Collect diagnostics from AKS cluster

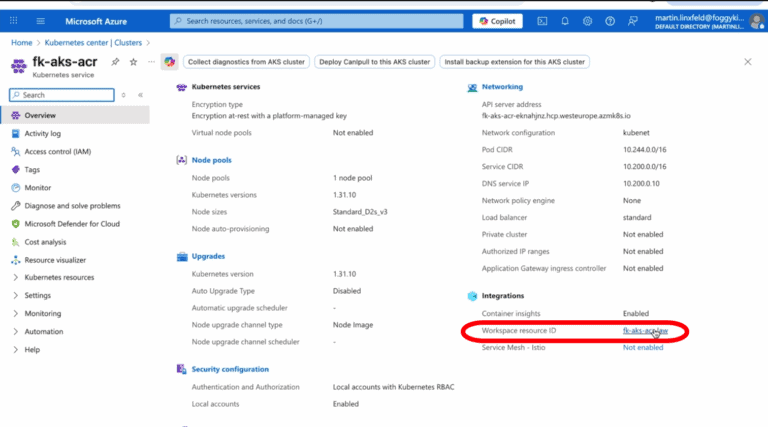[246, 62]
